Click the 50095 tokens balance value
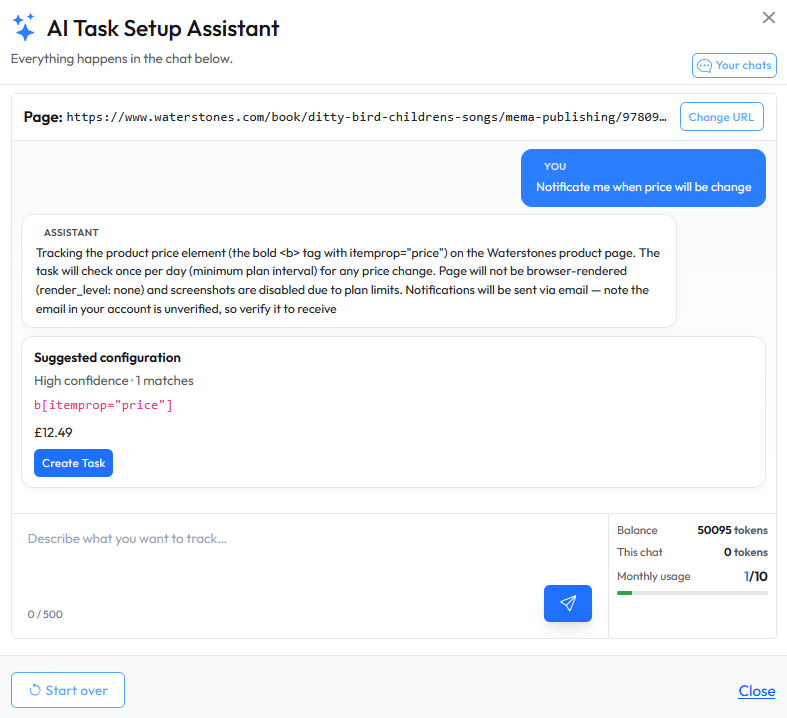The height and width of the screenshot is (718, 787). pyautogui.click(x=732, y=530)
